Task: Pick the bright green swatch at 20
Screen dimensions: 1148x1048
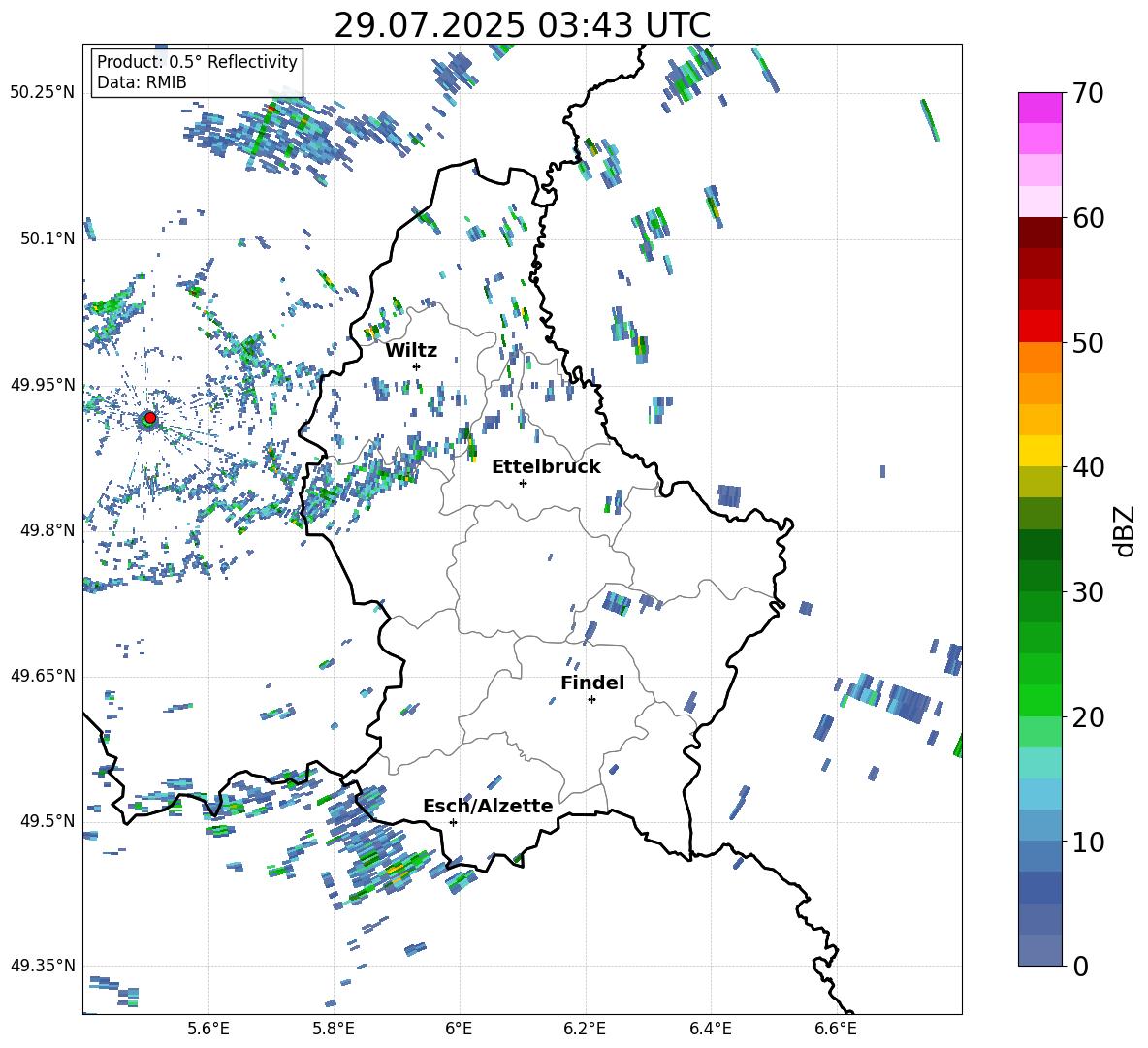Action: 1040,700
